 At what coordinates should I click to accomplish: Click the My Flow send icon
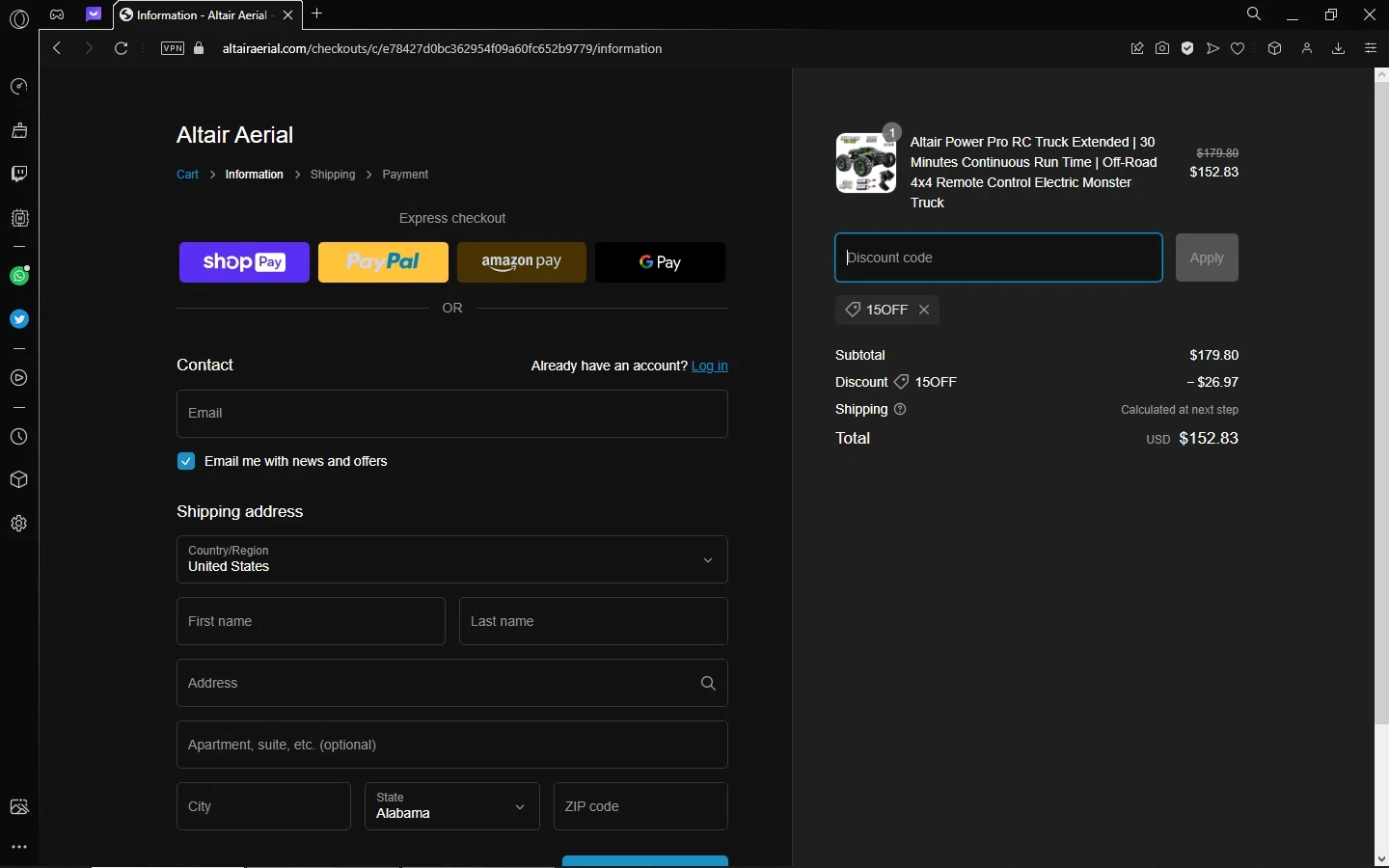pos(1212,48)
